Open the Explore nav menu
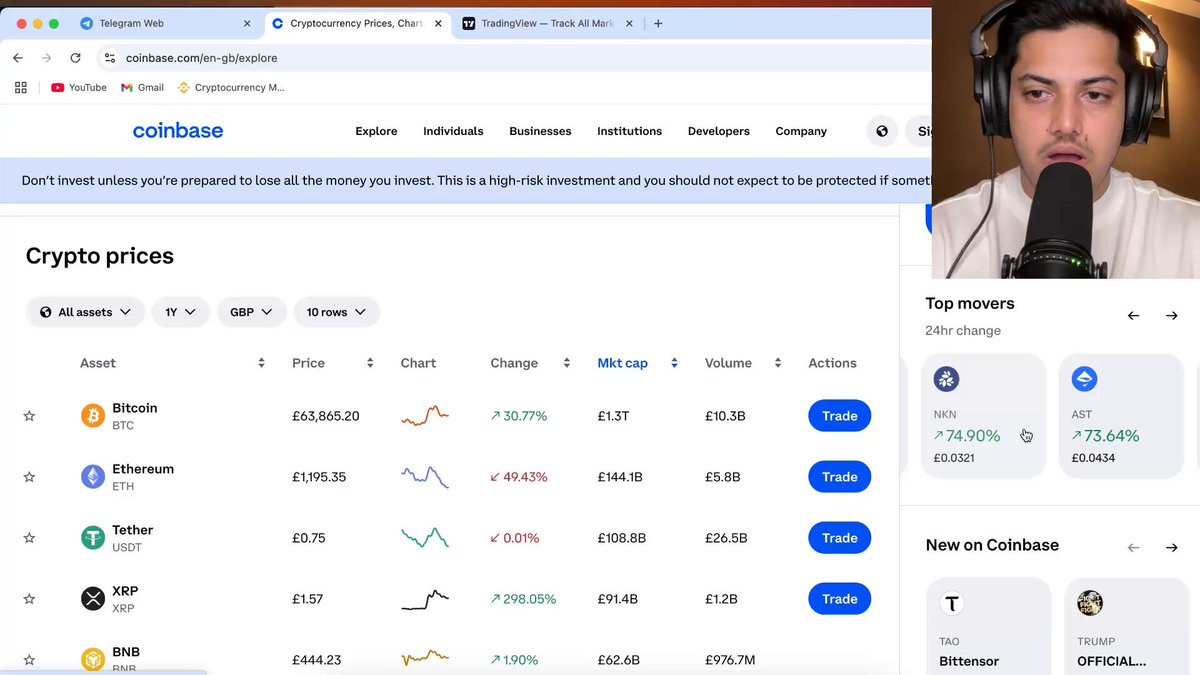The height and width of the screenshot is (675, 1200). tap(376, 131)
